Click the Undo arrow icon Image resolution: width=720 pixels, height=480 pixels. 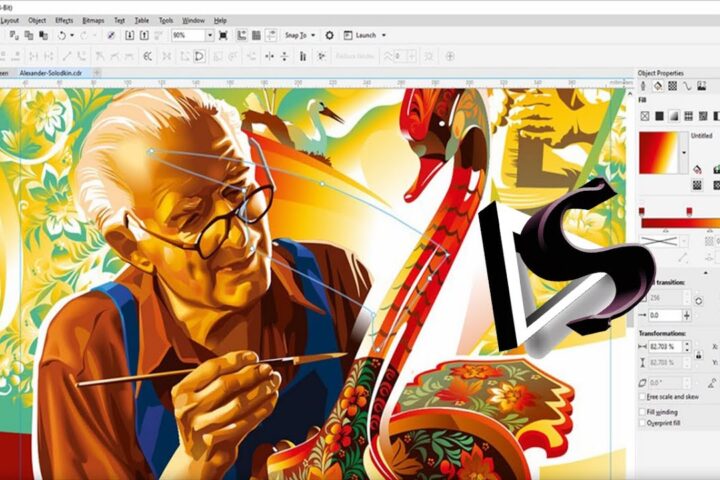62,35
